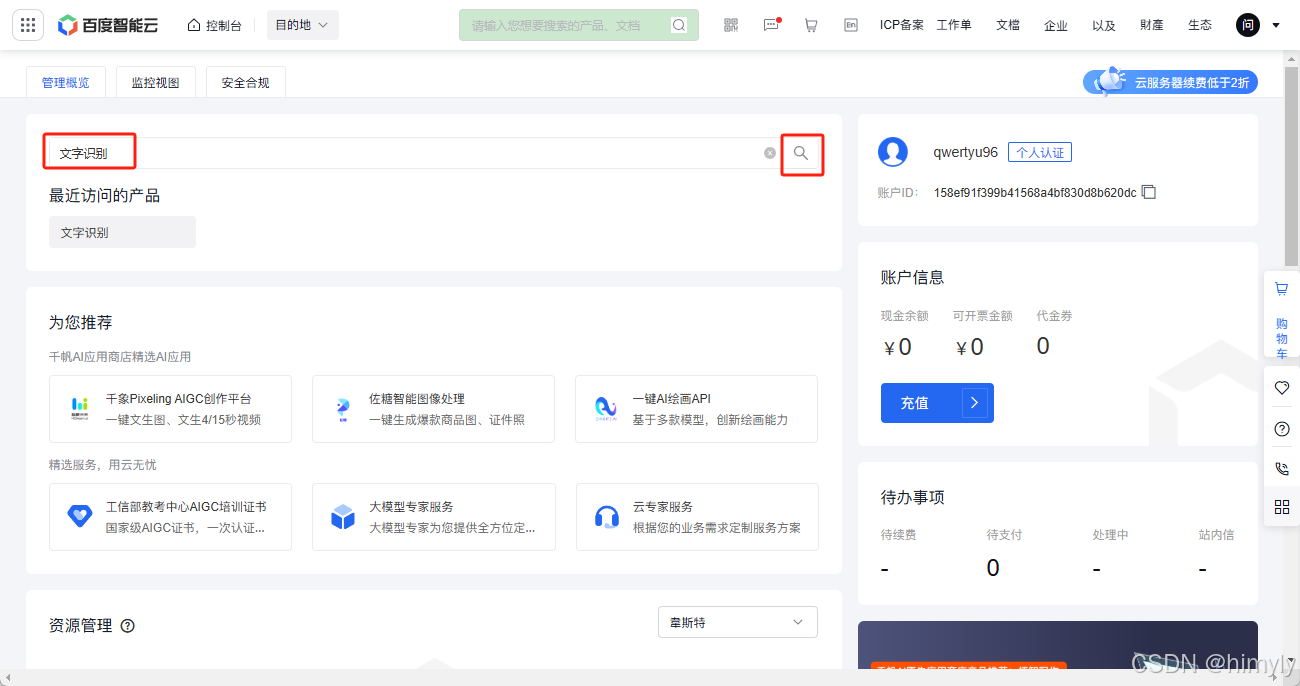This screenshot has height=686, width=1300.
Task: Switch to 安全合规 tab
Action: pos(245,82)
